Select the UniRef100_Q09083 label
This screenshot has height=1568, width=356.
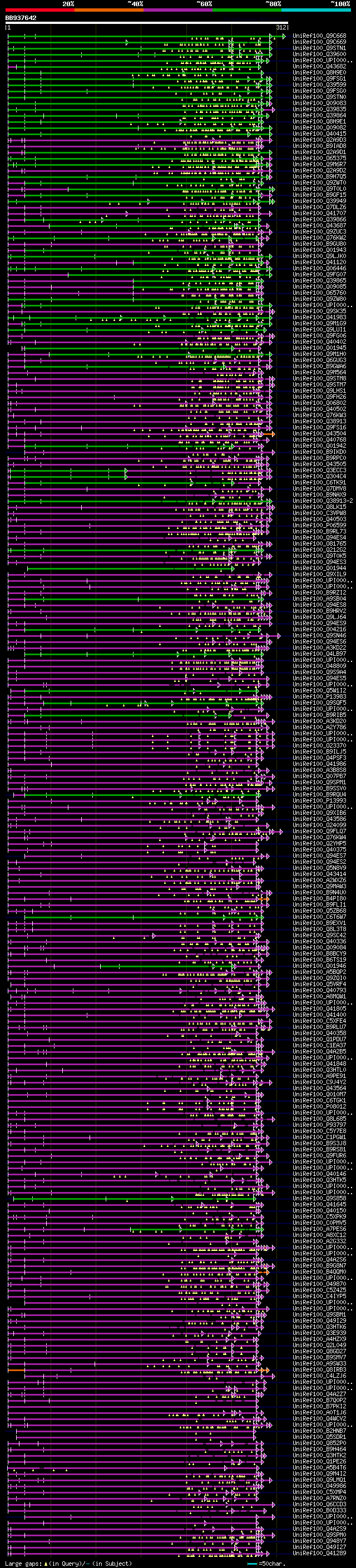(x=319, y=103)
